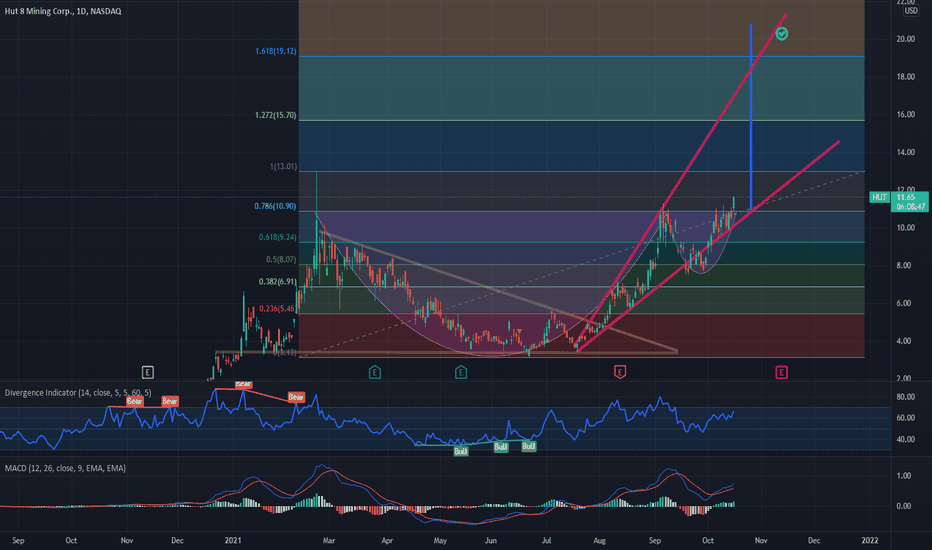Select the 0.5(8.07) Fibonacci level label
932x550 pixels.
pos(281,260)
